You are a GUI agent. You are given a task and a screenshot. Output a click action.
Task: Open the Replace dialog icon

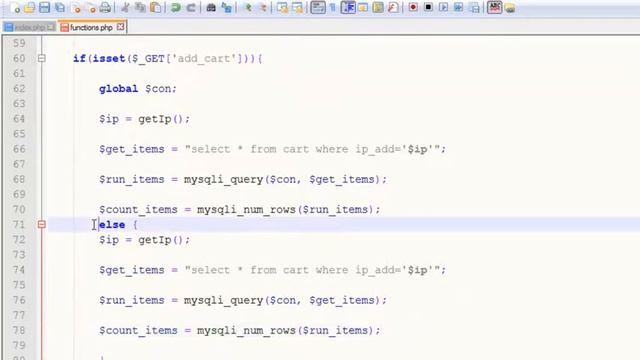pyautogui.click(x=226, y=7)
